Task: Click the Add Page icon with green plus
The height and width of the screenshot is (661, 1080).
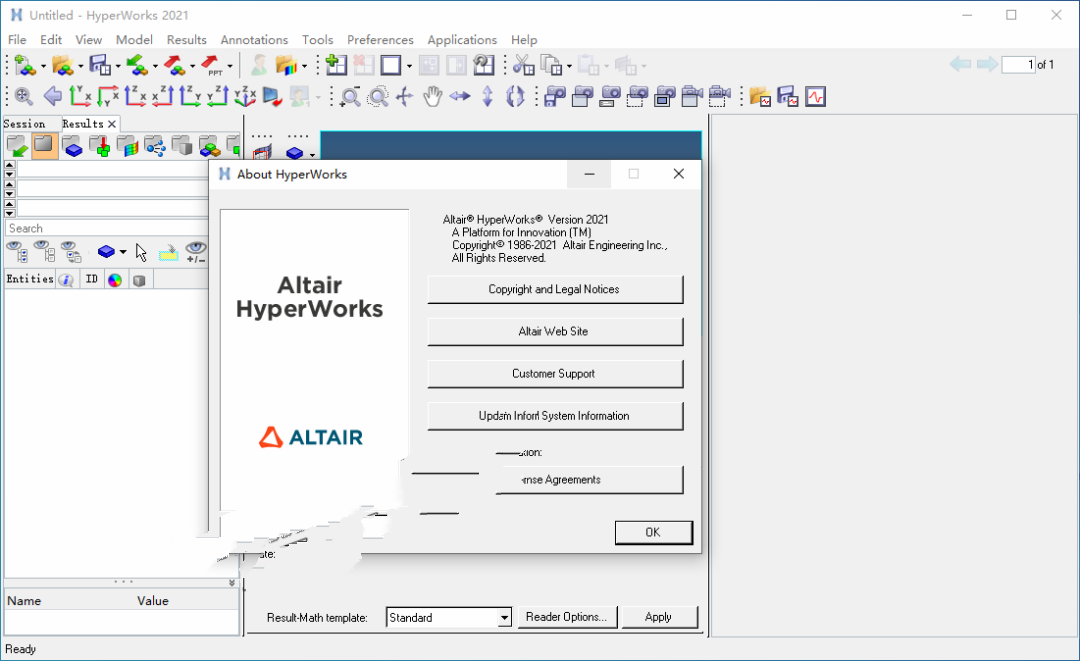Action: click(336, 65)
